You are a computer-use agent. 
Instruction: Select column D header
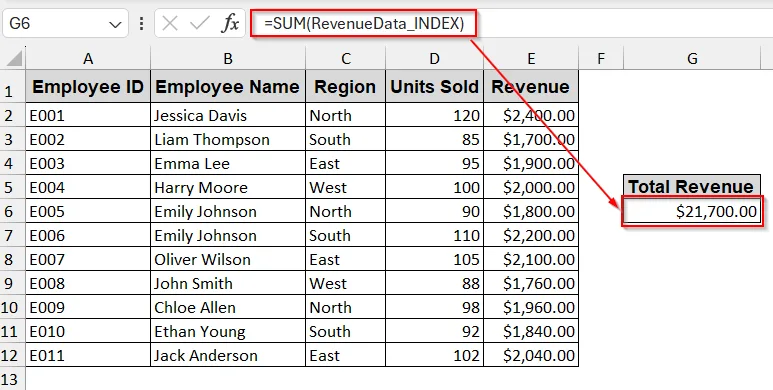click(x=434, y=59)
